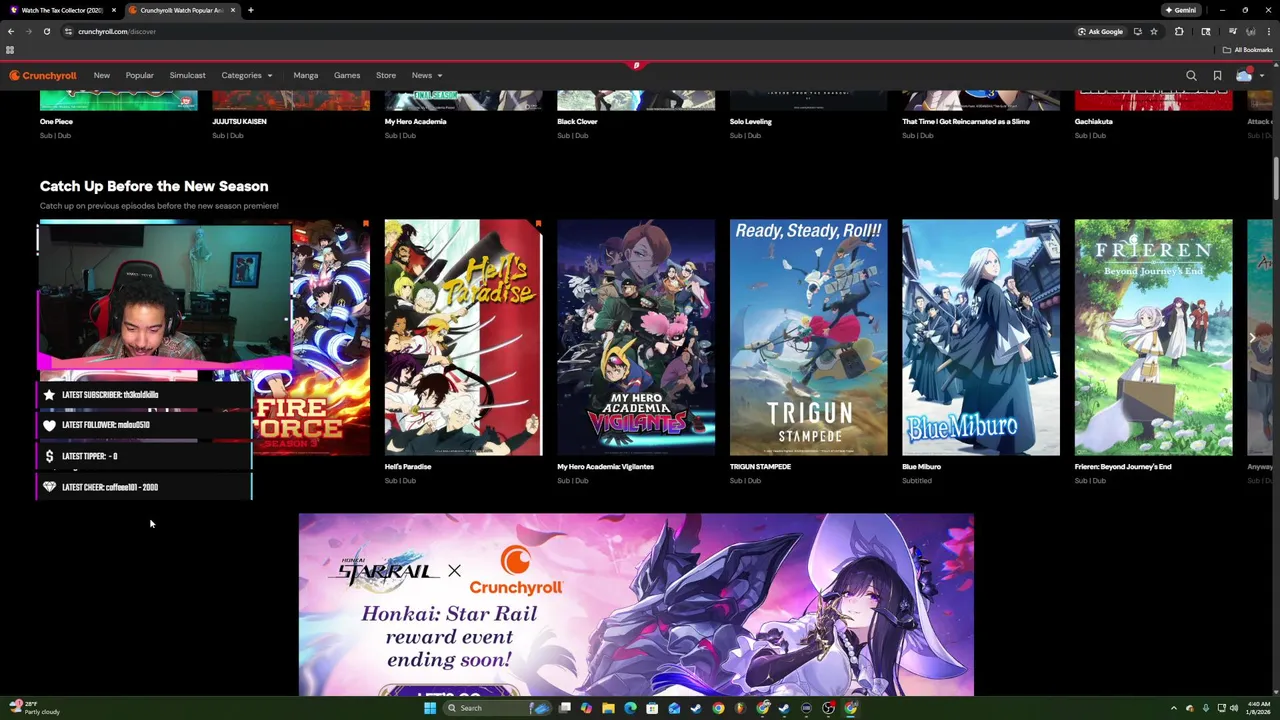Open the My Hero Academia: Vigilantes poster
Image resolution: width=1280 pixels, height=720 pixels.
(636, 338)
